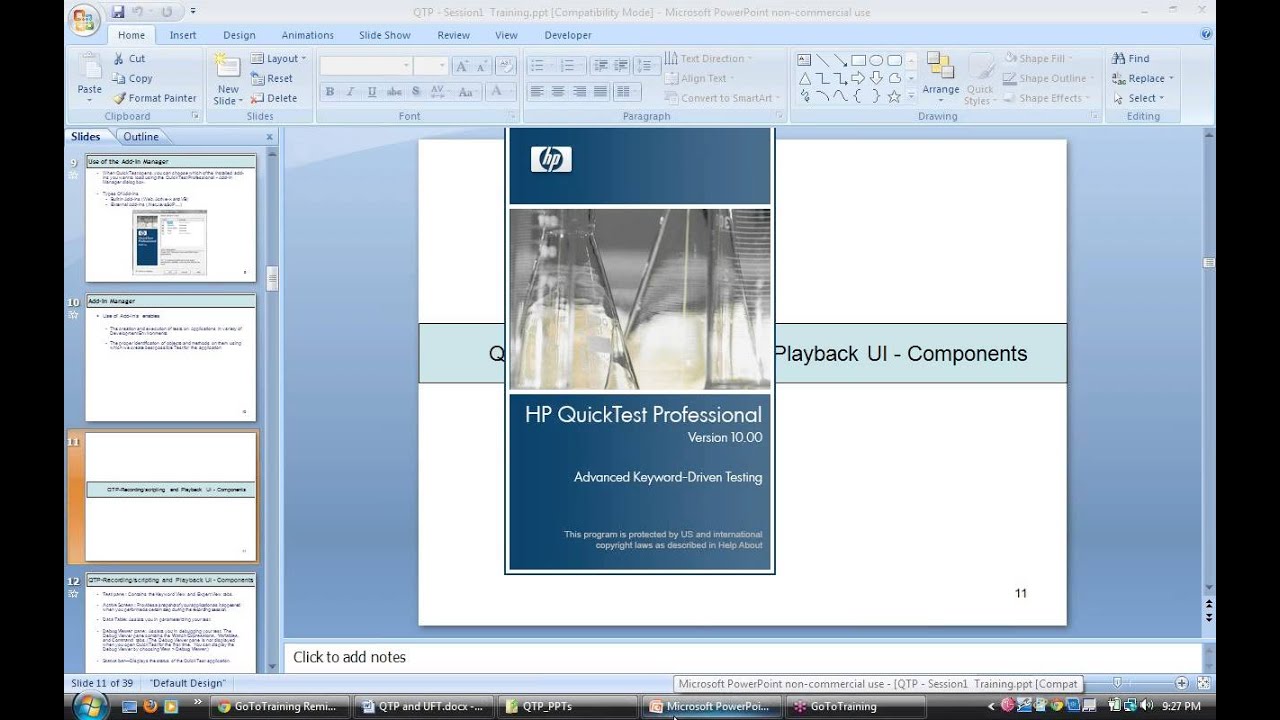Toggle Underline formatting

point(372,92)
